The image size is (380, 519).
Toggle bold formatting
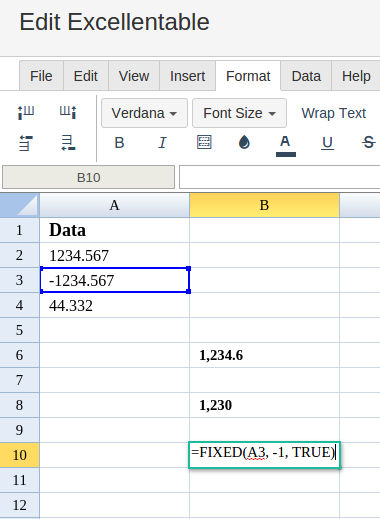[119, 143]
